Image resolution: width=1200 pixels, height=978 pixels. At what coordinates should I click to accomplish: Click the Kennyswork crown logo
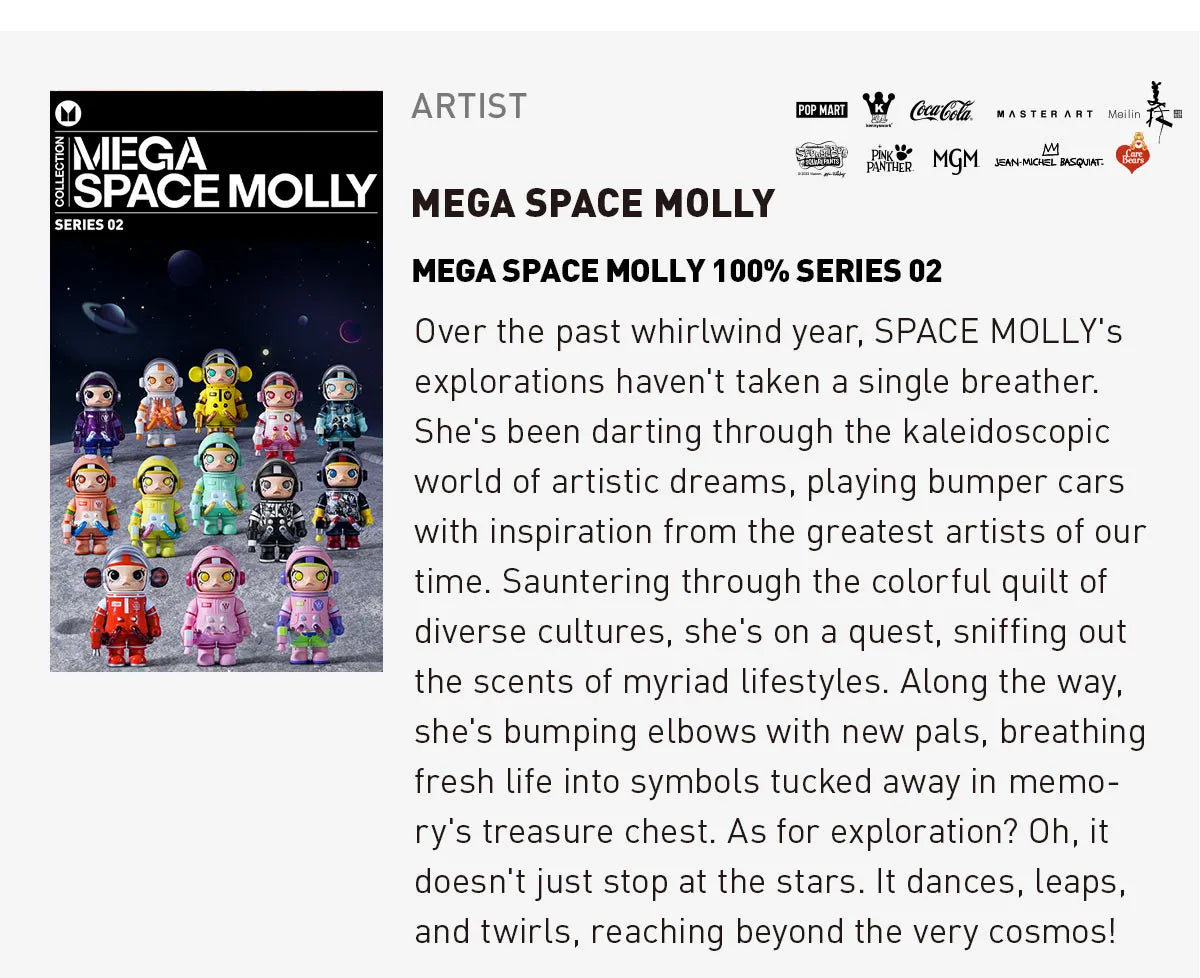click(x=878, y=109)
